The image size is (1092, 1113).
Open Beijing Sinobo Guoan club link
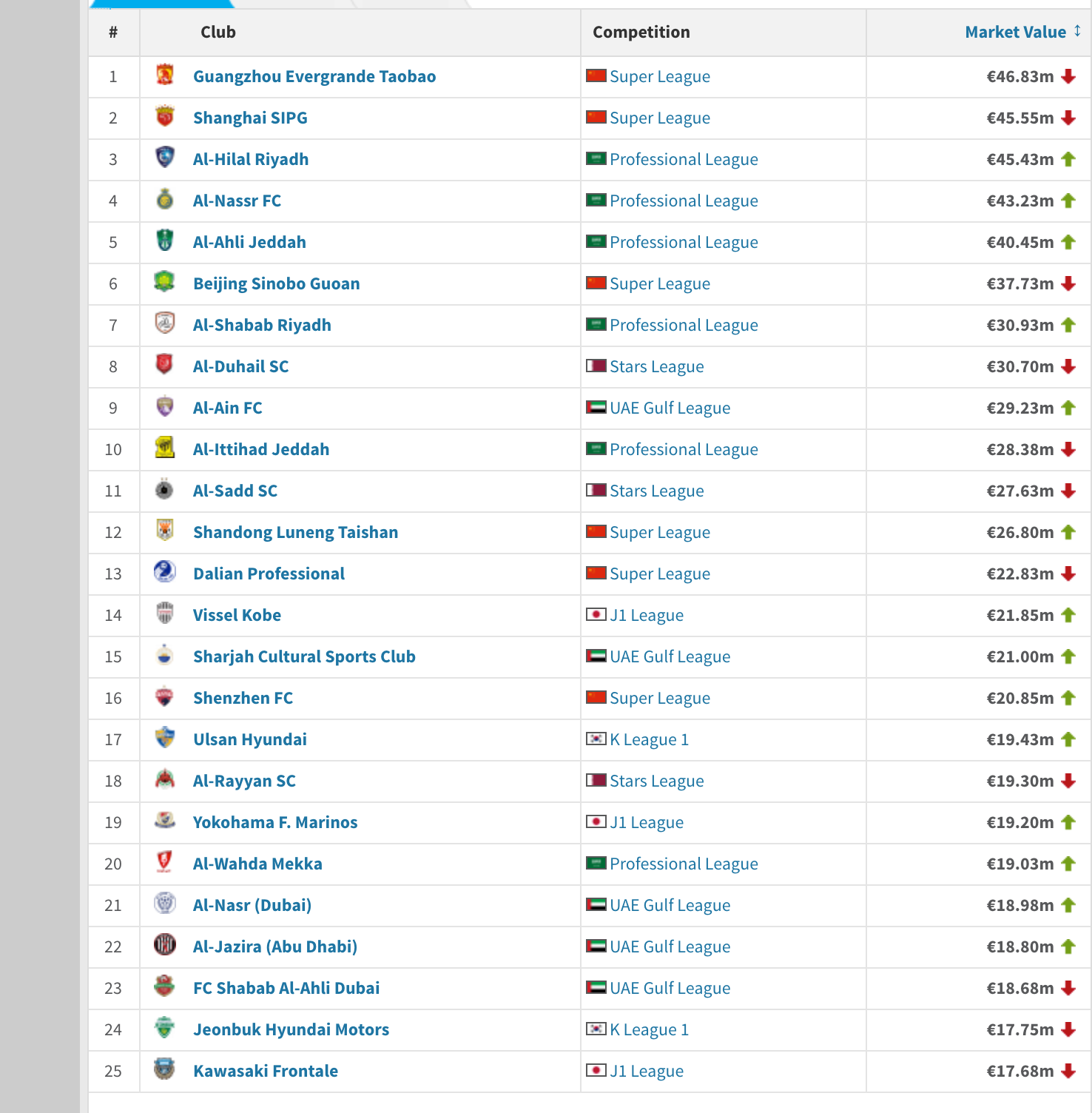tap(277, 283)
